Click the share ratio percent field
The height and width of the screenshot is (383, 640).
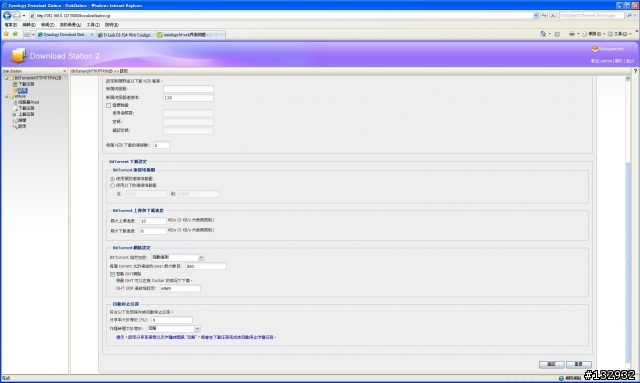(171, 320)
